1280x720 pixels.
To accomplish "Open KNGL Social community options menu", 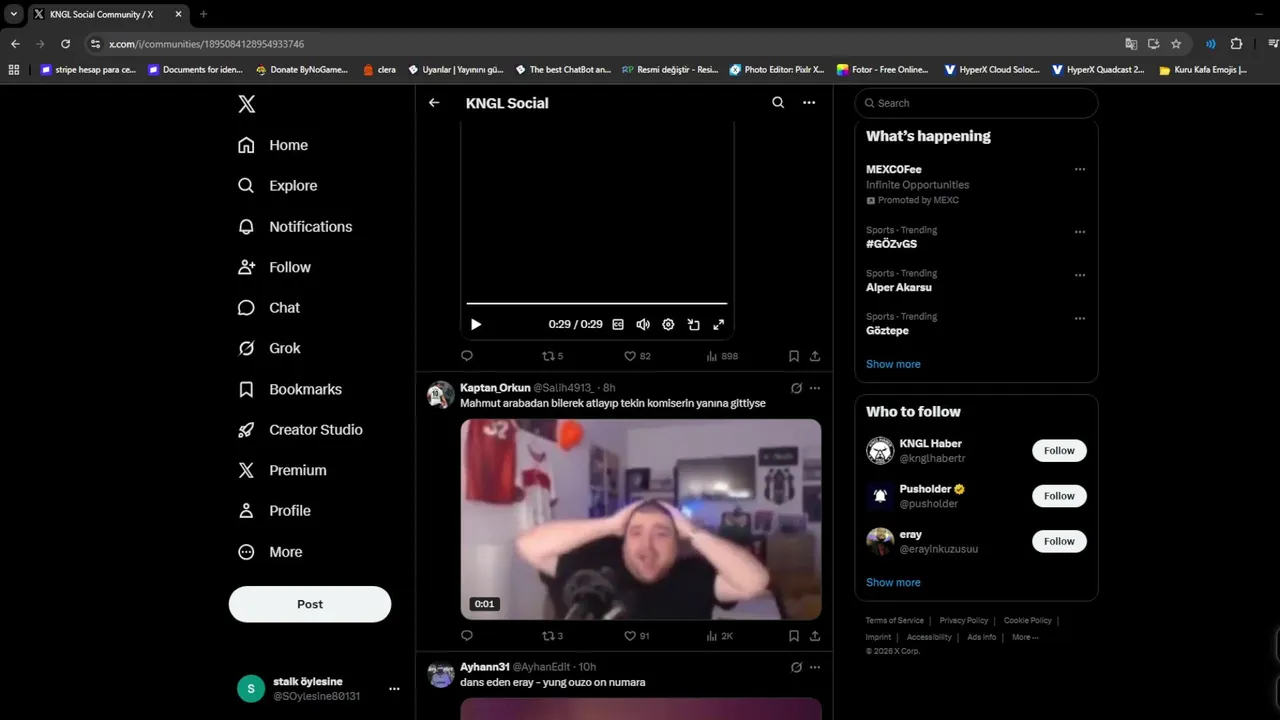I will [x=809, y=103].
